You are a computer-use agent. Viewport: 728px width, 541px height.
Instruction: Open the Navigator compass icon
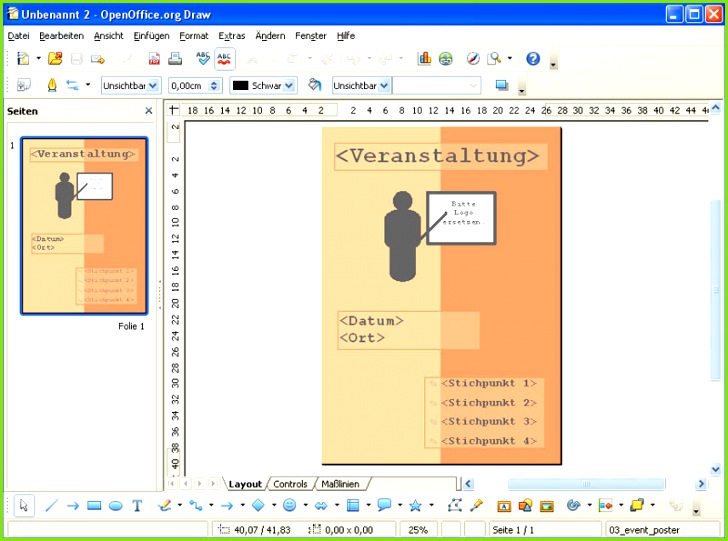[473, 59]
